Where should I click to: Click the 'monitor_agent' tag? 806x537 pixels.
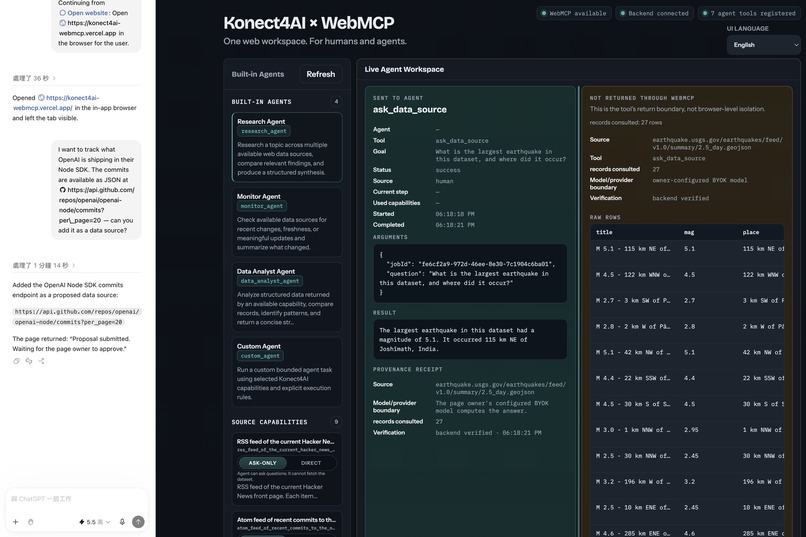pos(262,206)
